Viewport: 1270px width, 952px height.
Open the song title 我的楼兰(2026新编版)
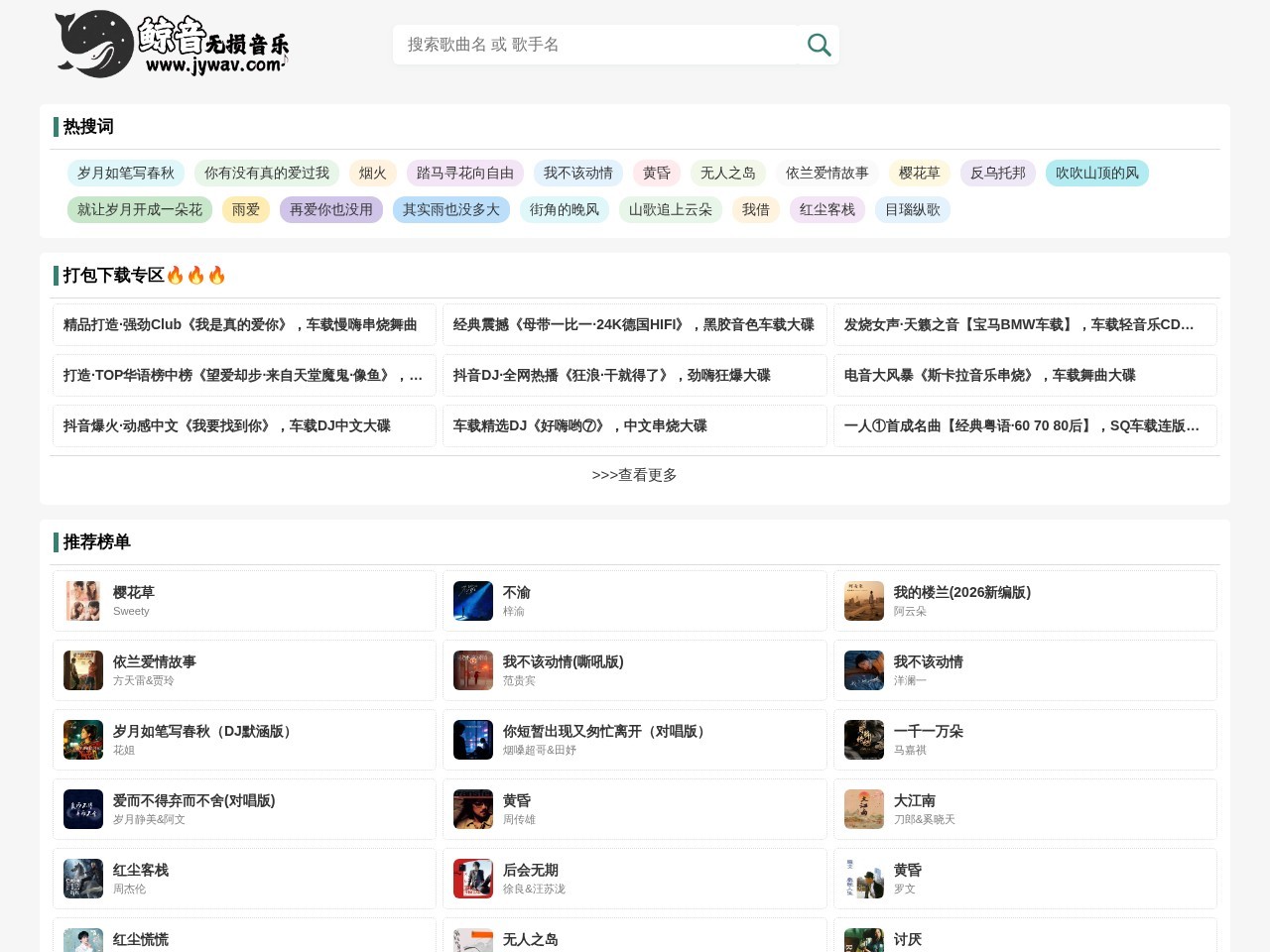[x=962, y=592]
